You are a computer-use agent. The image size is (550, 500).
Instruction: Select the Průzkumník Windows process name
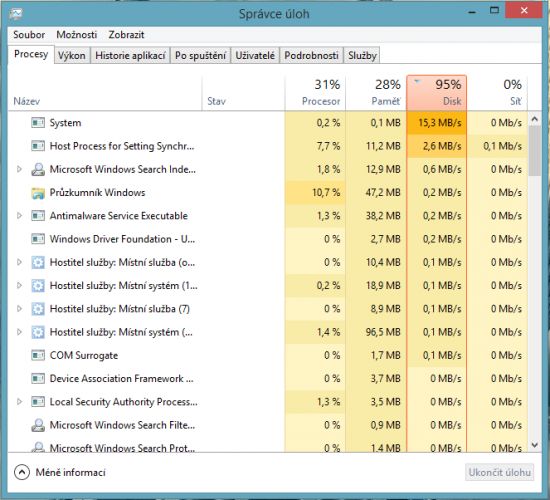tap(97, 193)
